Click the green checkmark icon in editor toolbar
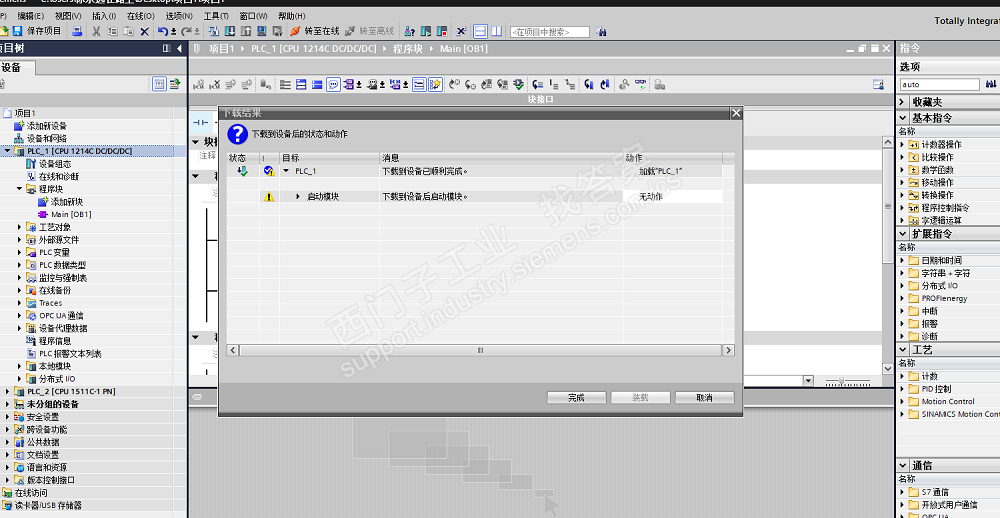The image size is (1000, 518). coord(518,84)
